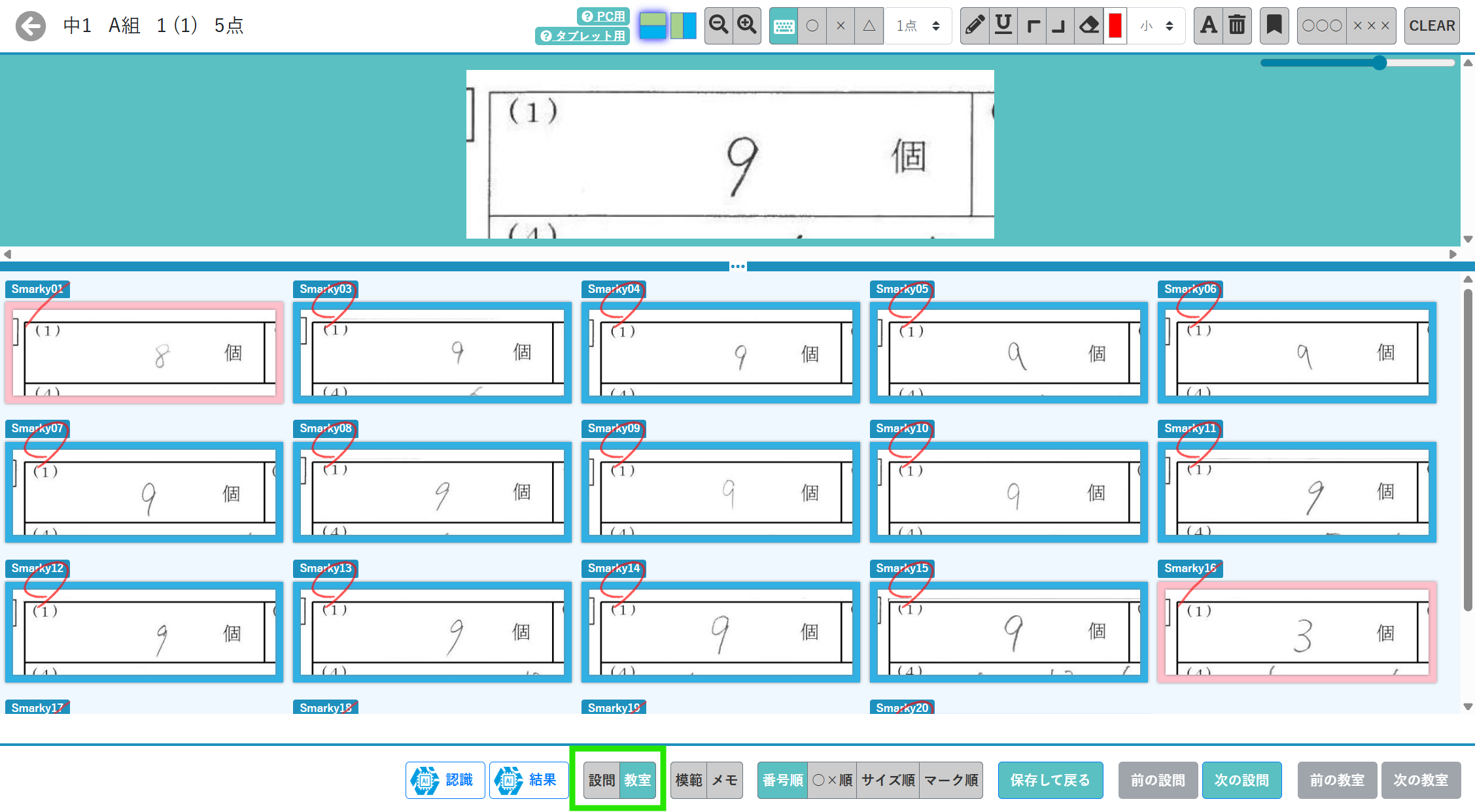Screen dimensions: 1475x812
Task: Select the eraser tool
Action: (x=1089, y=25)
